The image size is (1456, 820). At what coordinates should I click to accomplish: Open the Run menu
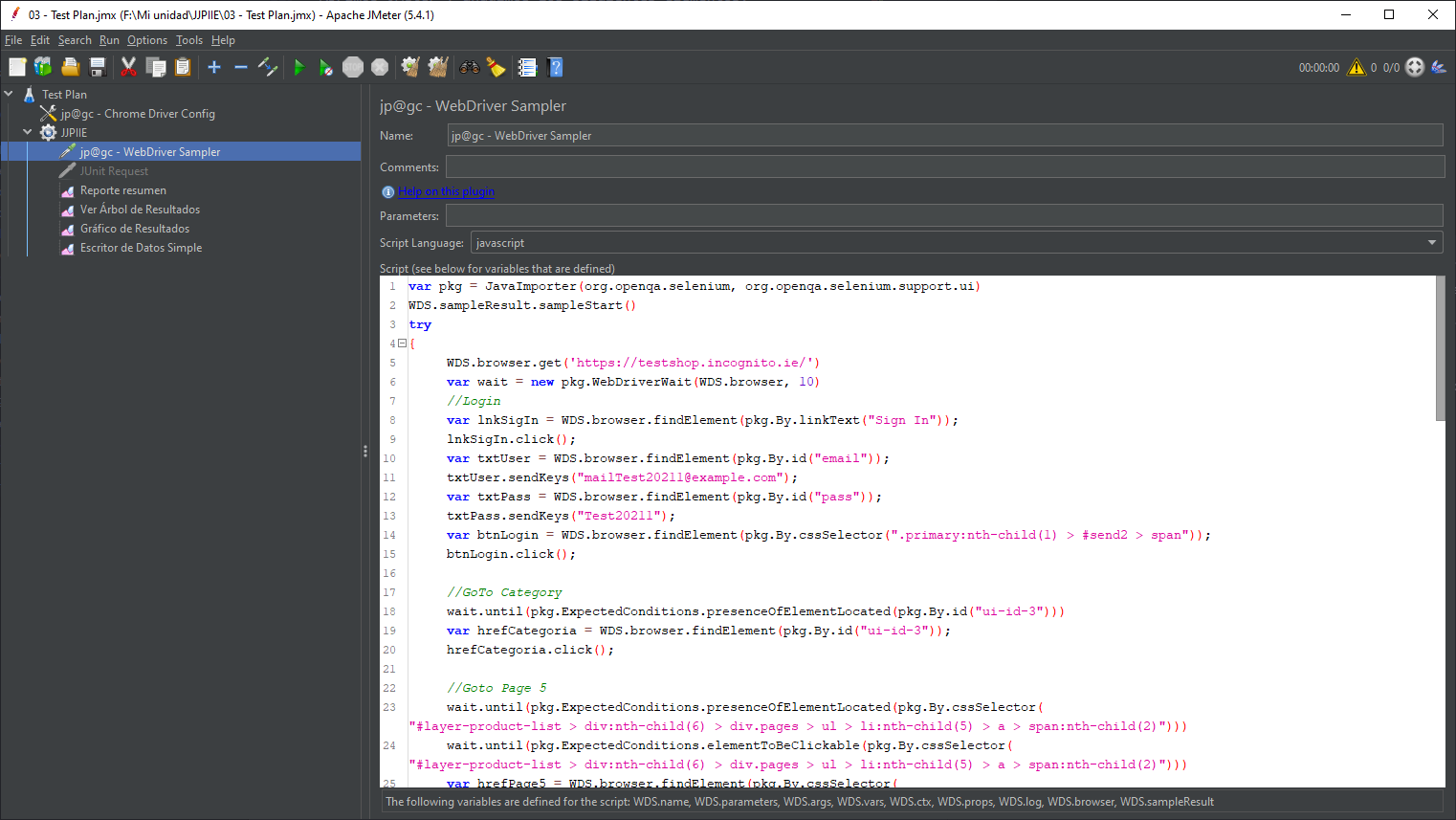coord(109,40)
